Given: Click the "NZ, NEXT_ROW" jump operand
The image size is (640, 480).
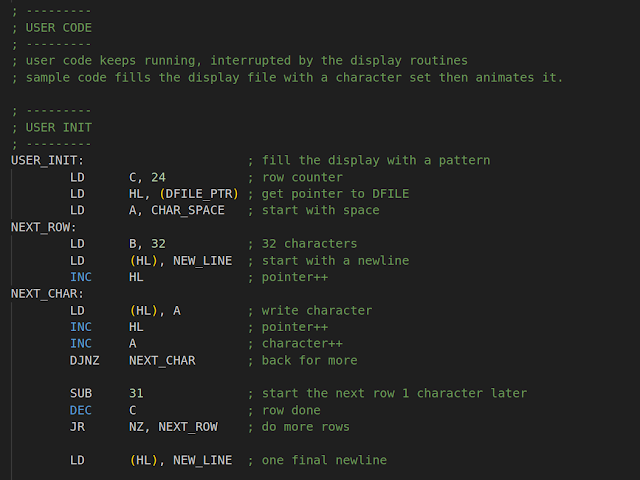Looking at the screenshot, I should [x=177, y=427].
